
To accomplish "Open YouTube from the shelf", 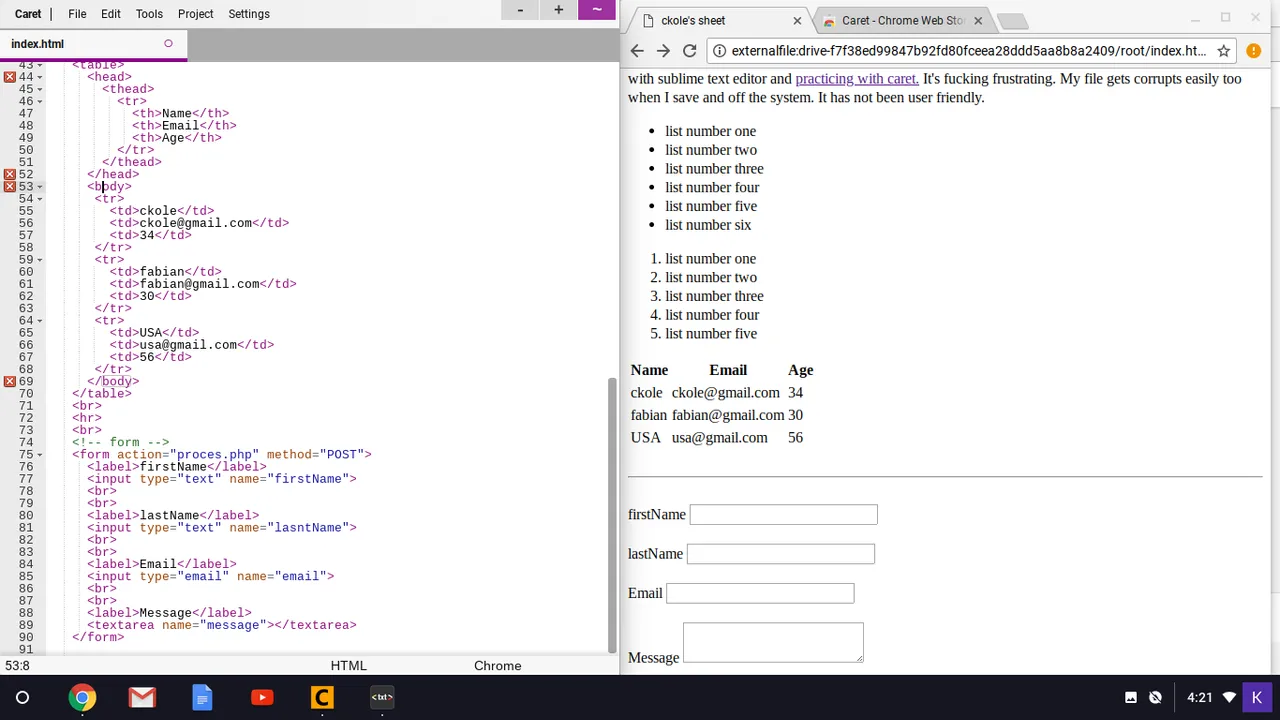I will (x=262, y=698).
